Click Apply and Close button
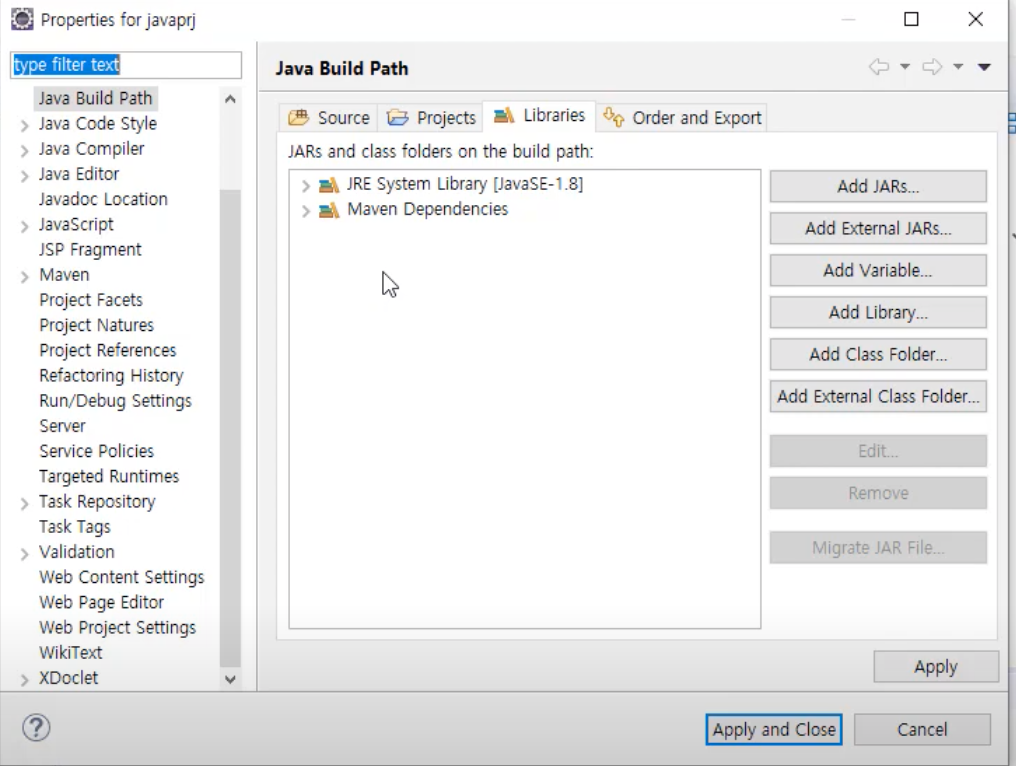Viewport: 1016px width, 766px height. [774, 730]
